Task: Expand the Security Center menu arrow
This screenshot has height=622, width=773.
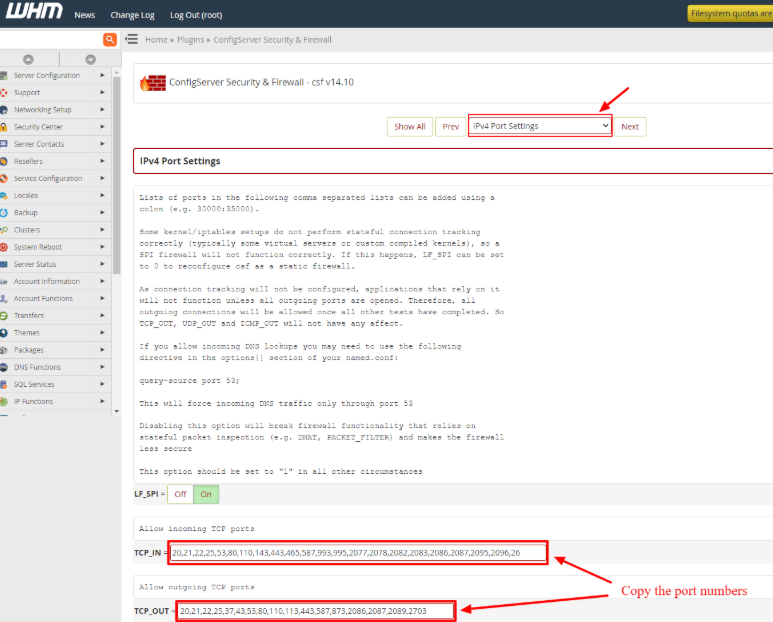Action: (x=103, y=127)
